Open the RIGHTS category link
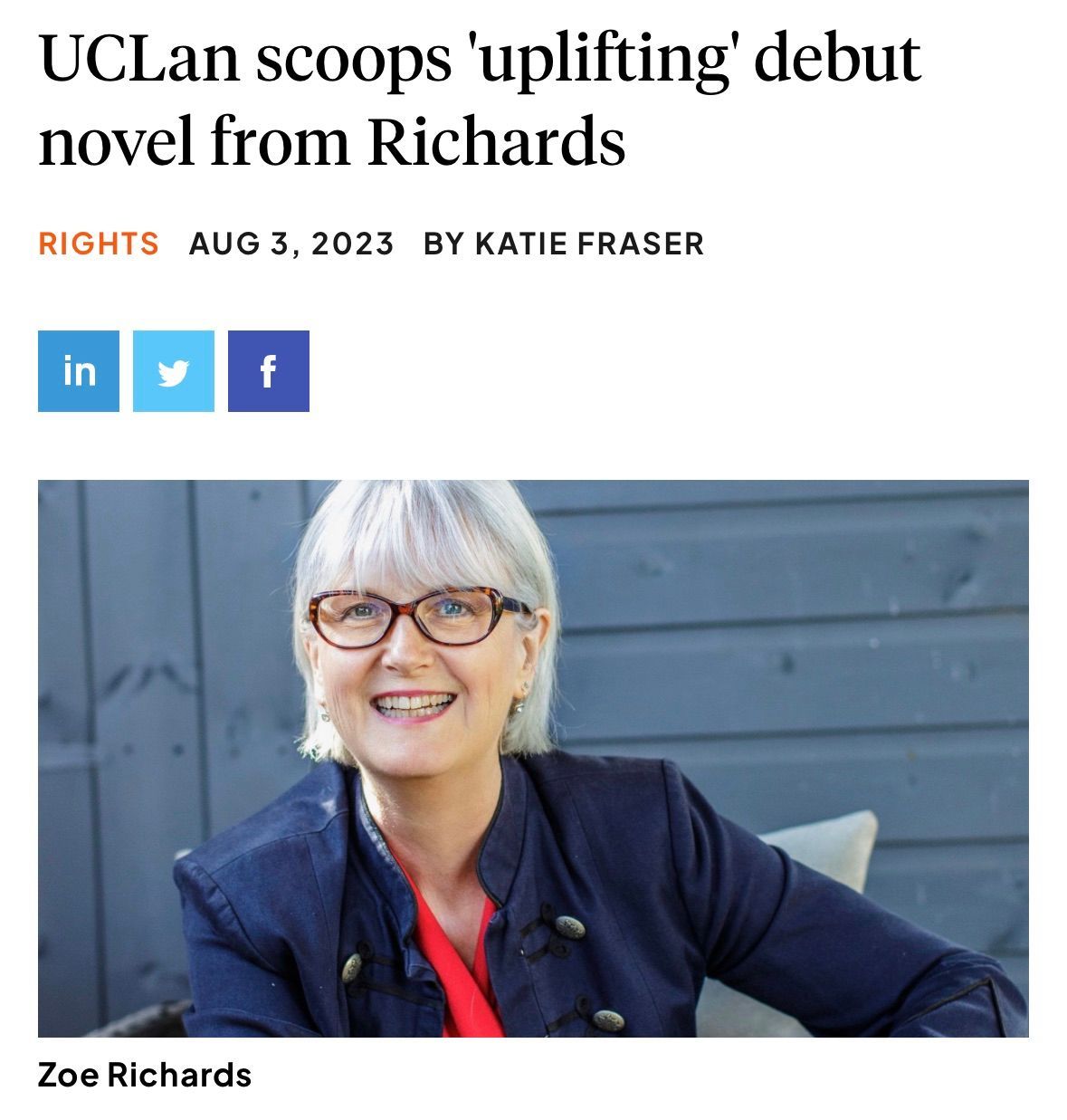Viewport: 1067px width, 1120px height. click(99, 244)
